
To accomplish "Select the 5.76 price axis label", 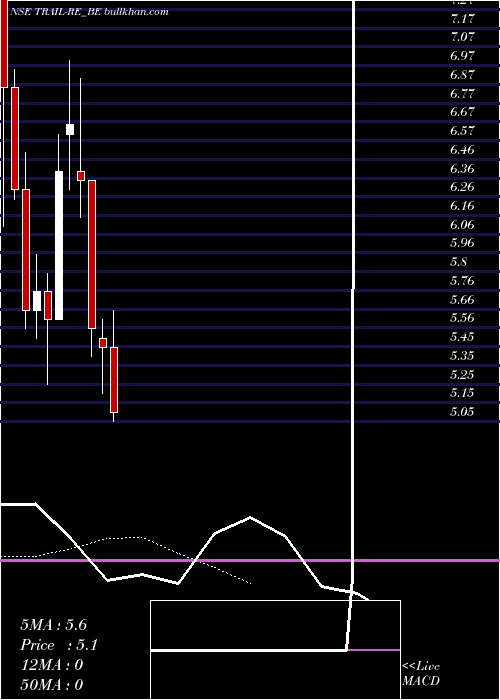I will (463, 280).
